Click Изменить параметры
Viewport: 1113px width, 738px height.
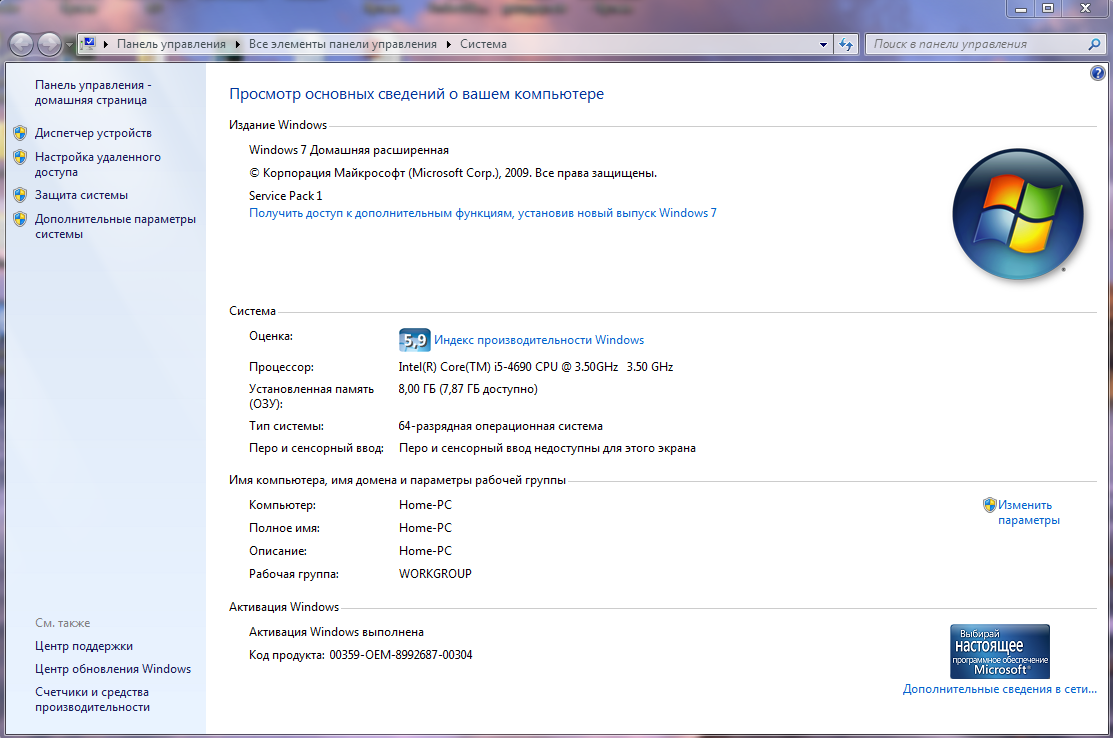click(1029, 512)
